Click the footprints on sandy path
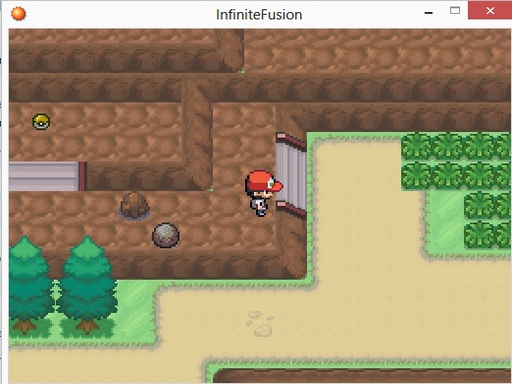The width and height of the screenshot is (512, 384). click(259, 323)
